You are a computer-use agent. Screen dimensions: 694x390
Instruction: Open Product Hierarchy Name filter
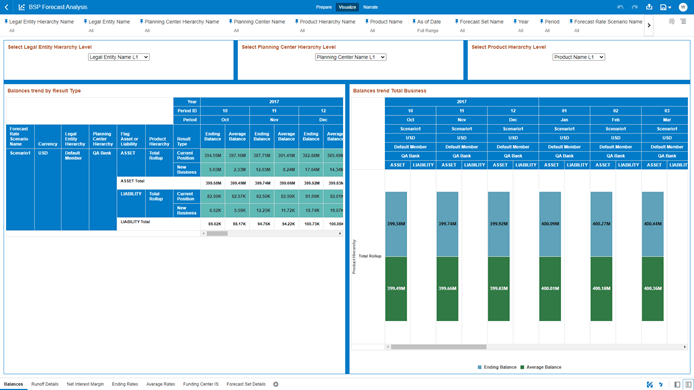[327, 22]
